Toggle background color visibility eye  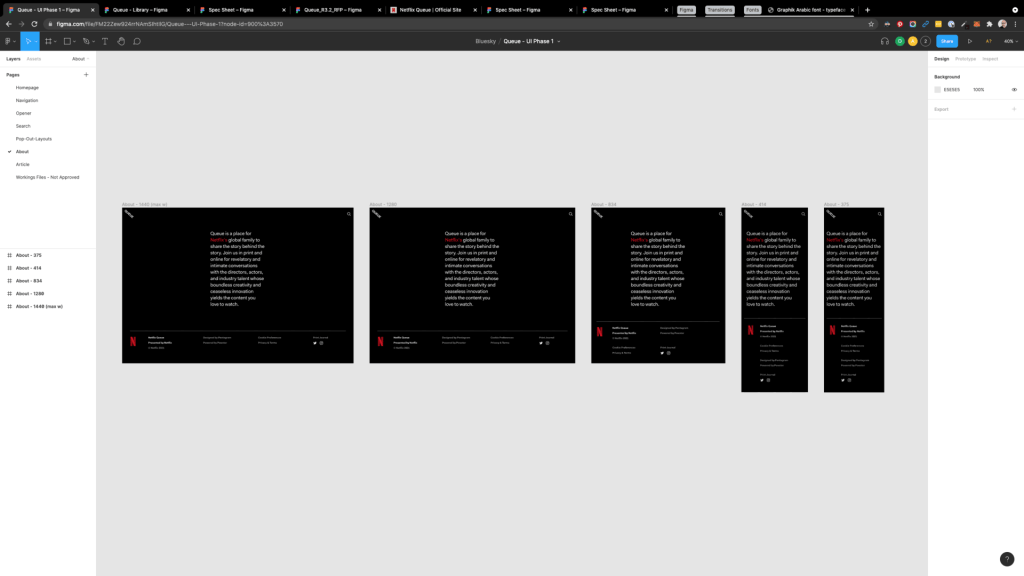point(1014,89)
